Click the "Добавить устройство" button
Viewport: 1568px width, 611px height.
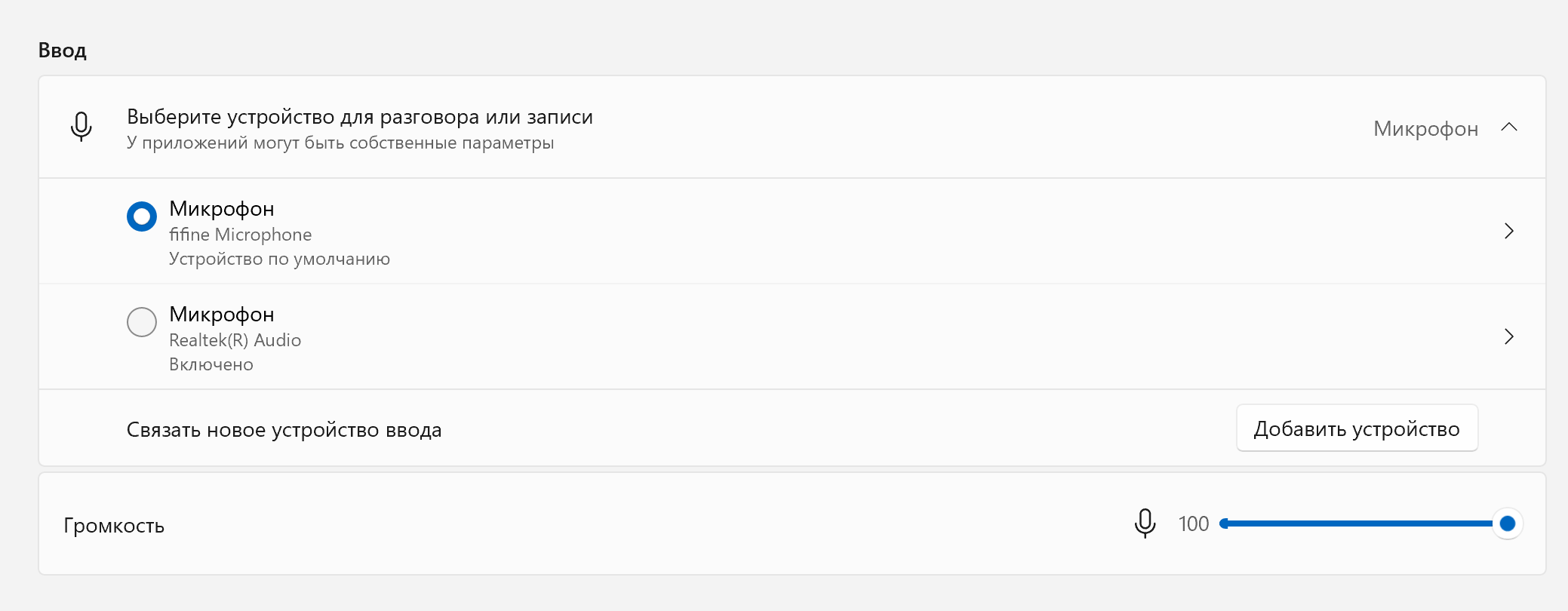point(1356,428)
